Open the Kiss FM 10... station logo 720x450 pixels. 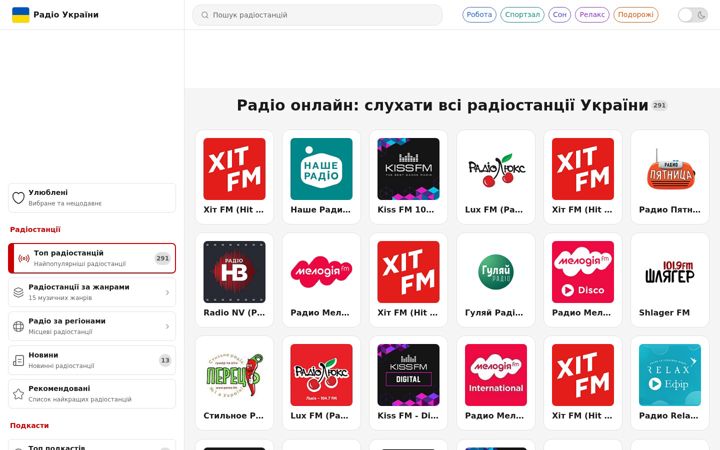point(408,169)
